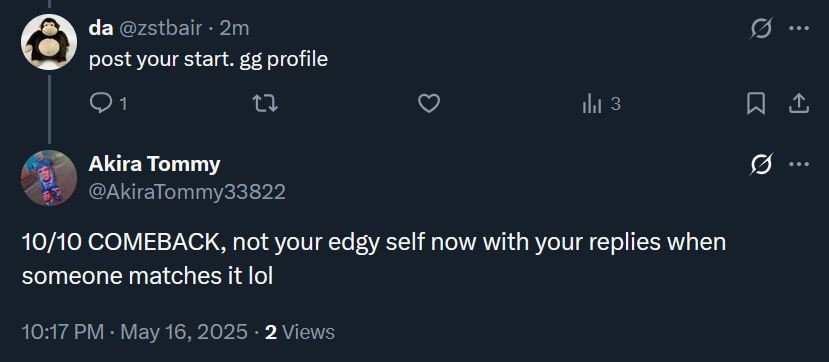Viewport: 829px width, 362px height.
Task: Open profile via 'da' display name
Action: click(101, 28)
